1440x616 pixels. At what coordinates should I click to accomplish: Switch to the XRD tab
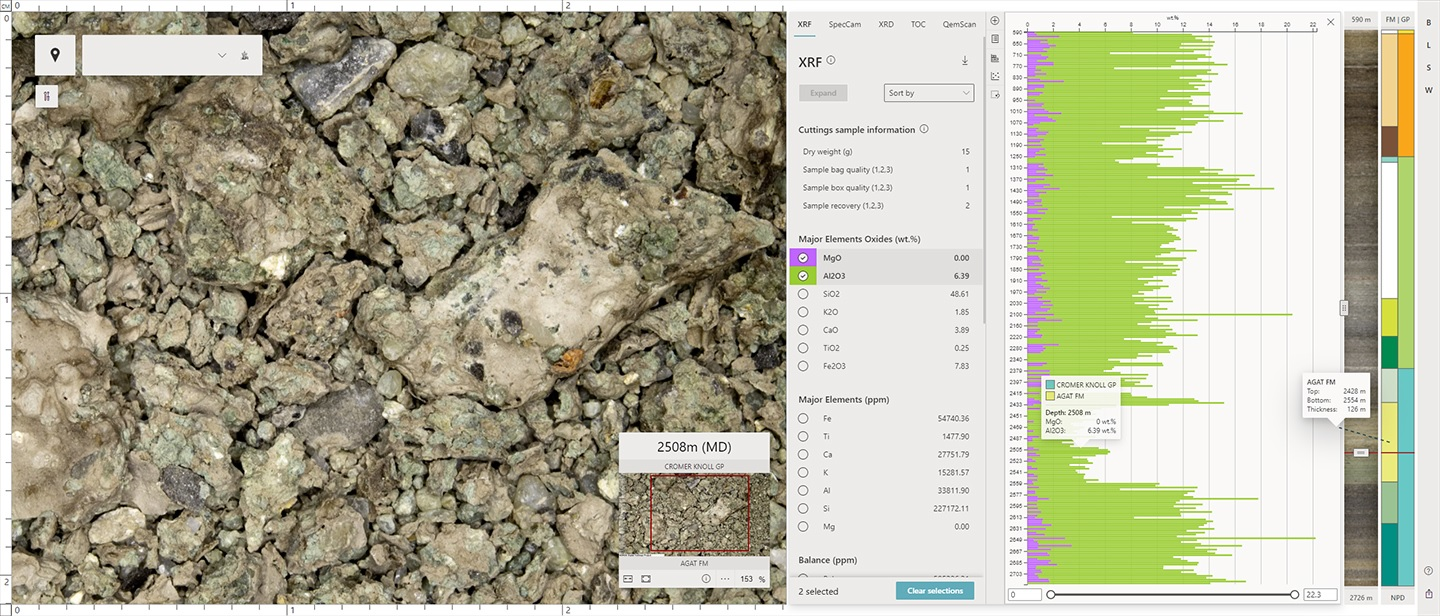(x=886, y=24)
